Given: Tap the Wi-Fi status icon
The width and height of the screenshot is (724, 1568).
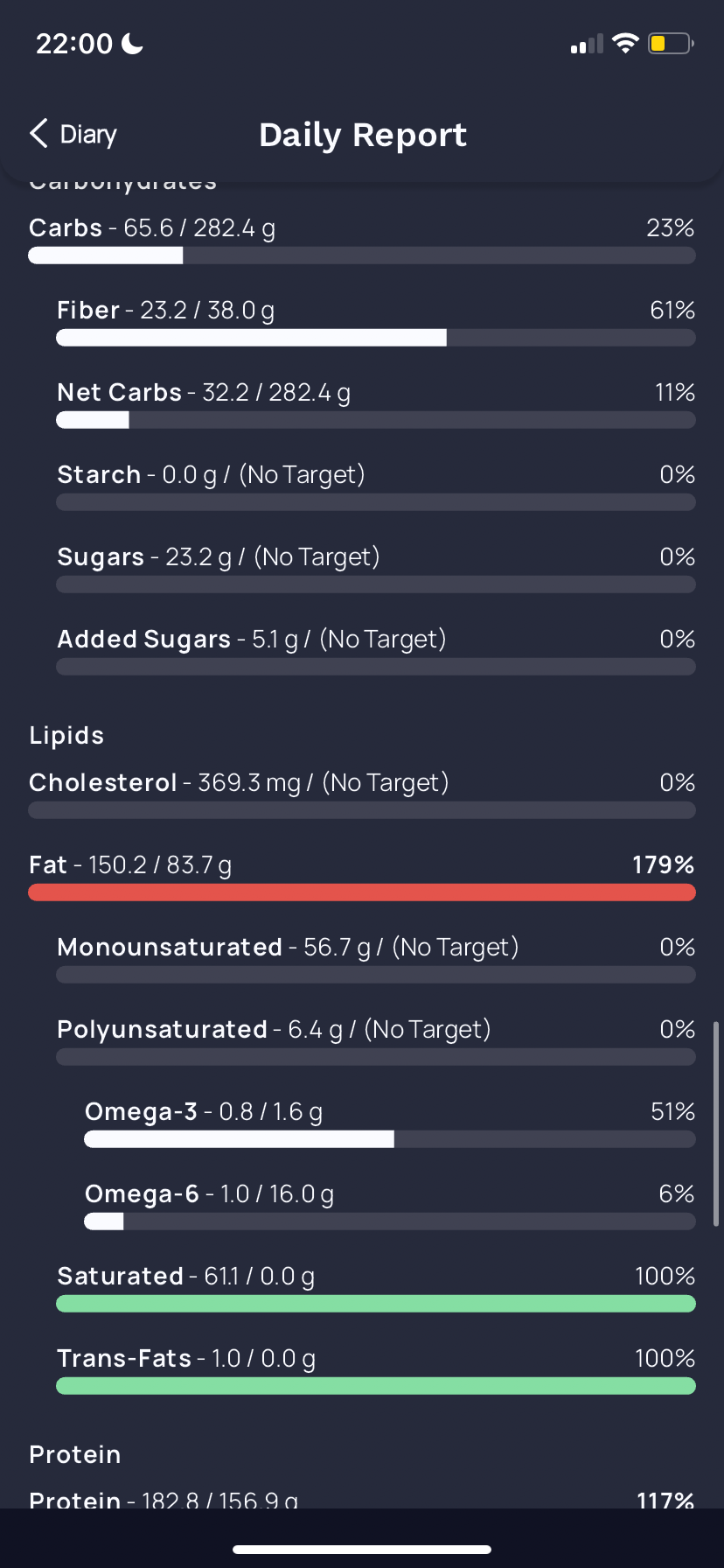Looking at the screenshot, I should (x=625, y=43).
